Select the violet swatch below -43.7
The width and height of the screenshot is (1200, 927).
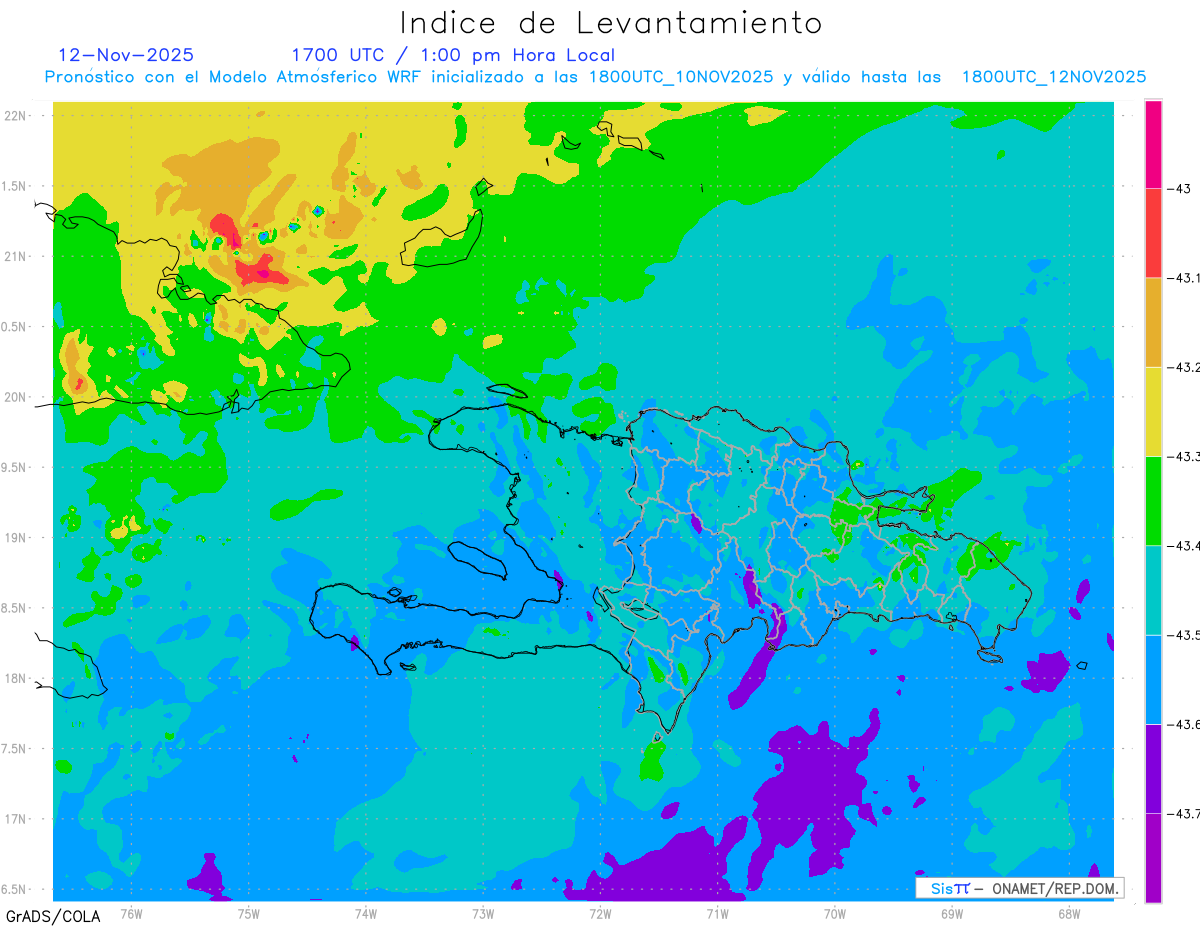pyautogui.click(x=1153, y=858)
